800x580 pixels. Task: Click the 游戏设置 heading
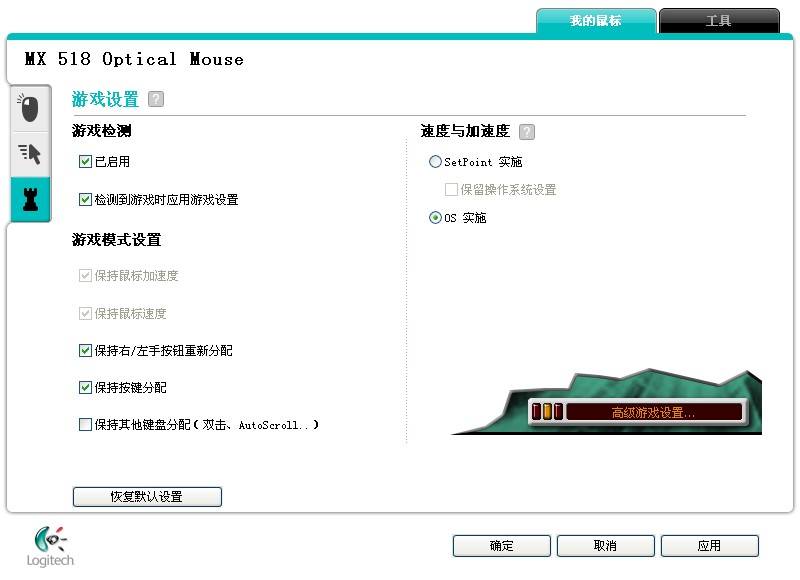[105, 99]
